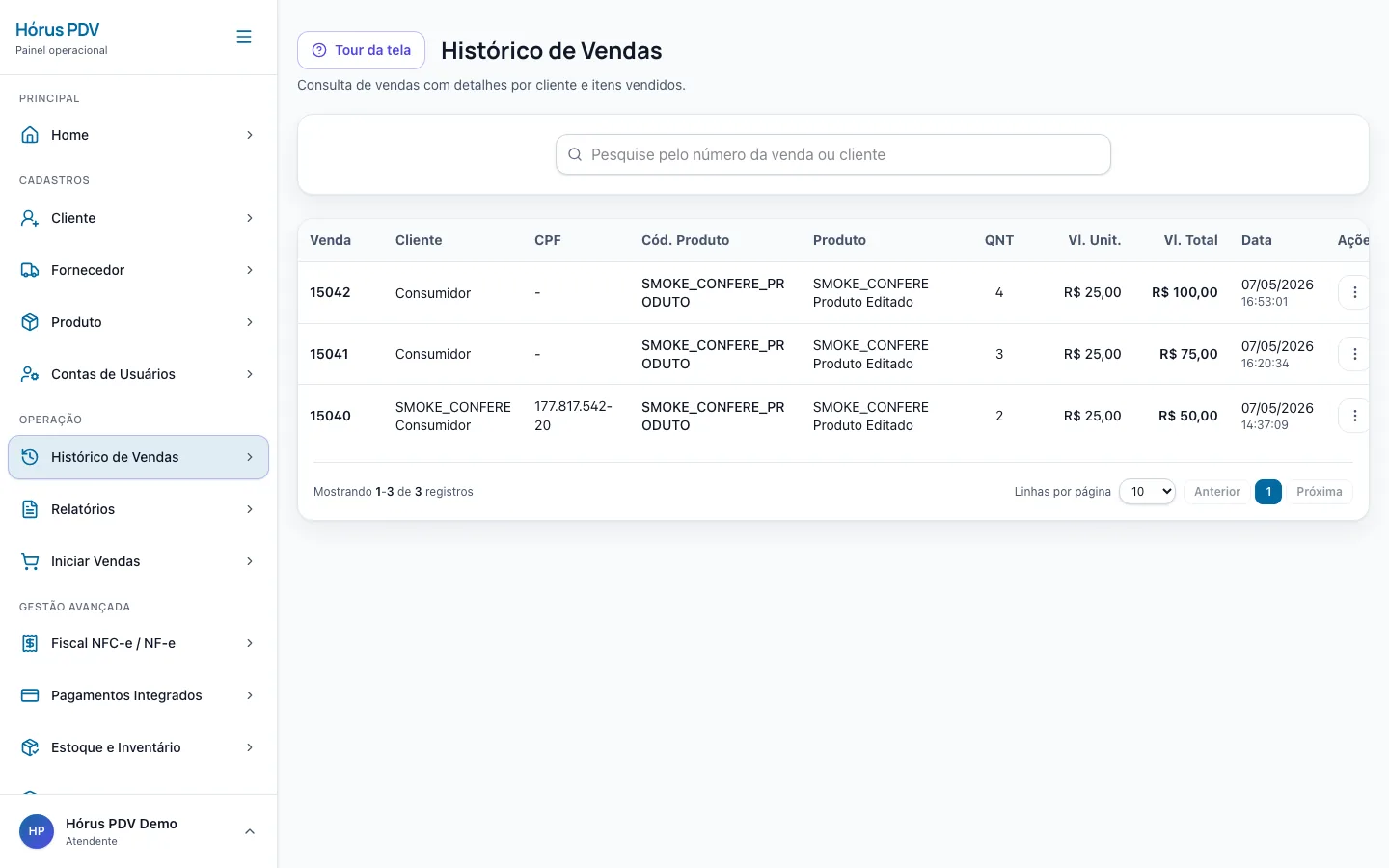The image size is (1389, 868).
Task: Open actions menu for sale 15041
Action: click(x=1354, y=354)
